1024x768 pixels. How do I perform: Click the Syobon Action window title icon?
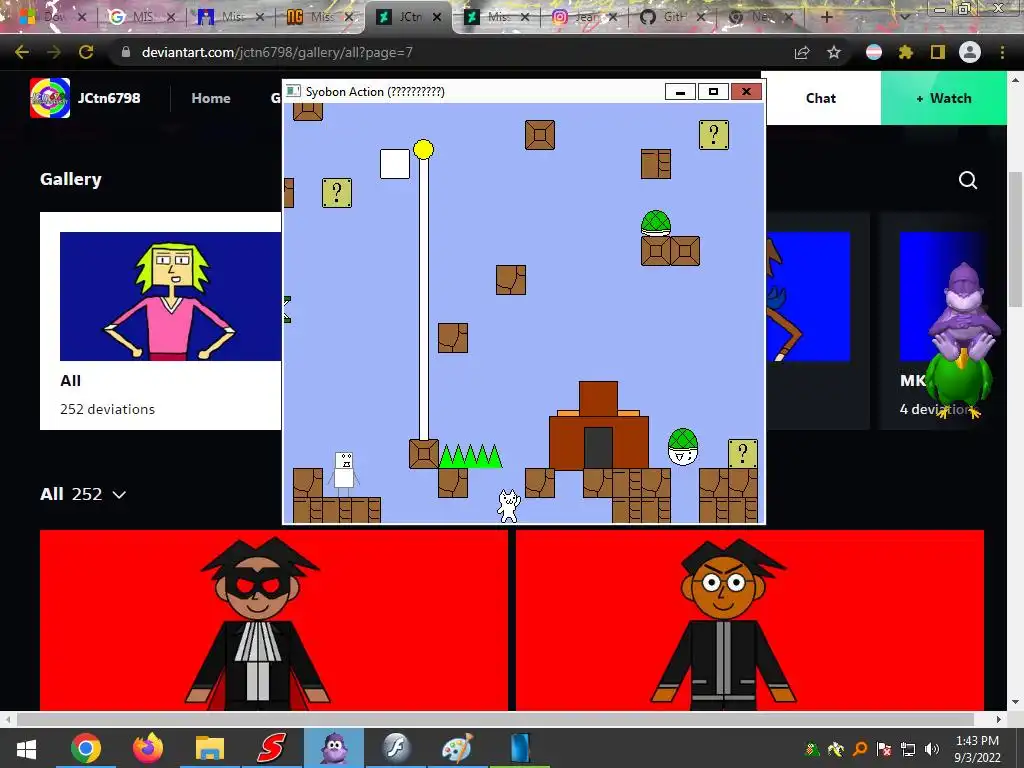[294, 91]
